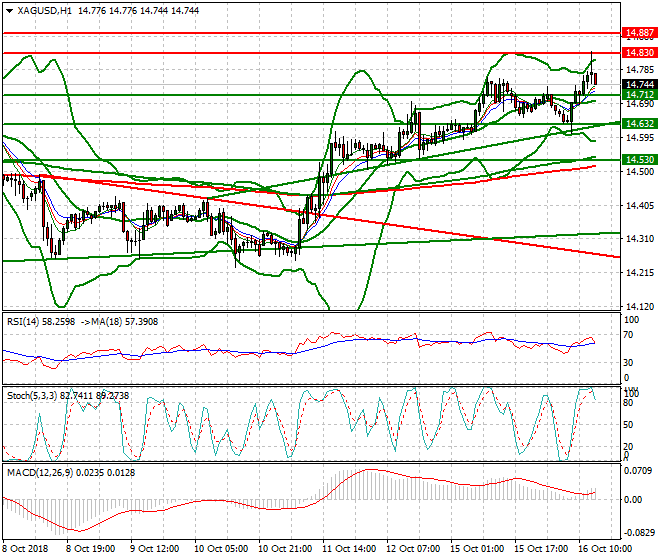Click the RSI 30 level scale value
Screen dimensions: 660x560
(x=628, y=363)
